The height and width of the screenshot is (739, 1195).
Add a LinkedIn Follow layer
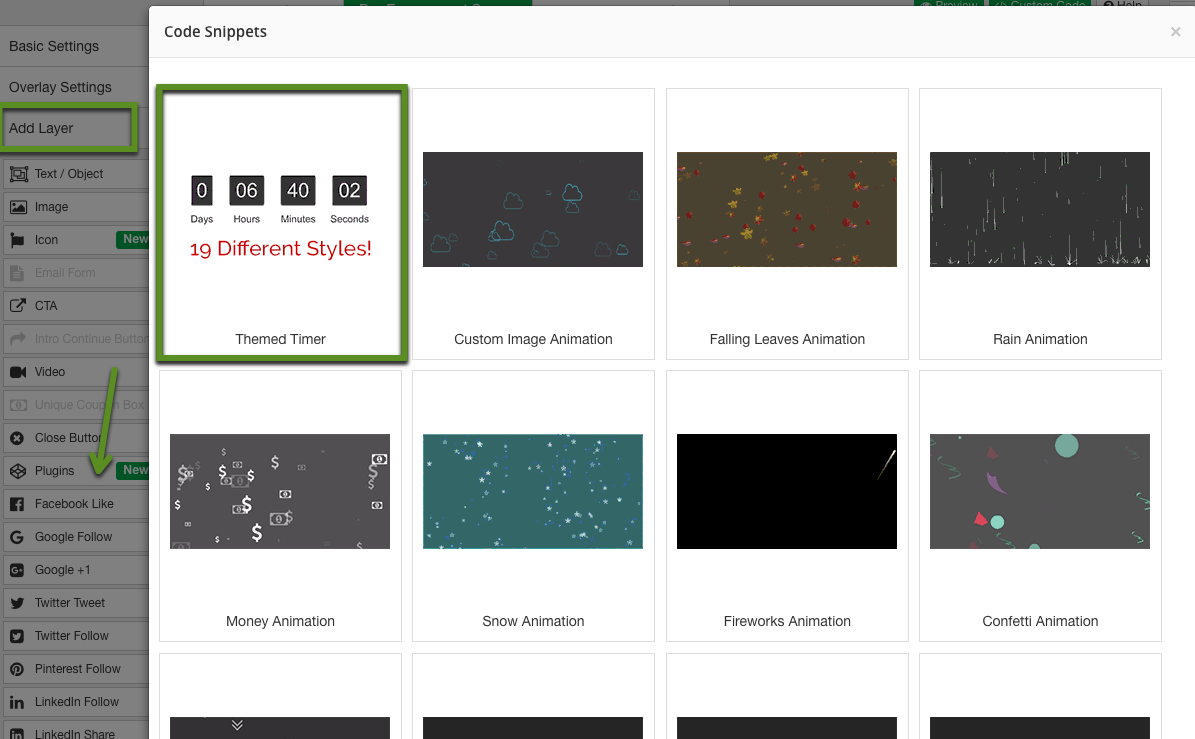tap(76, 702)
